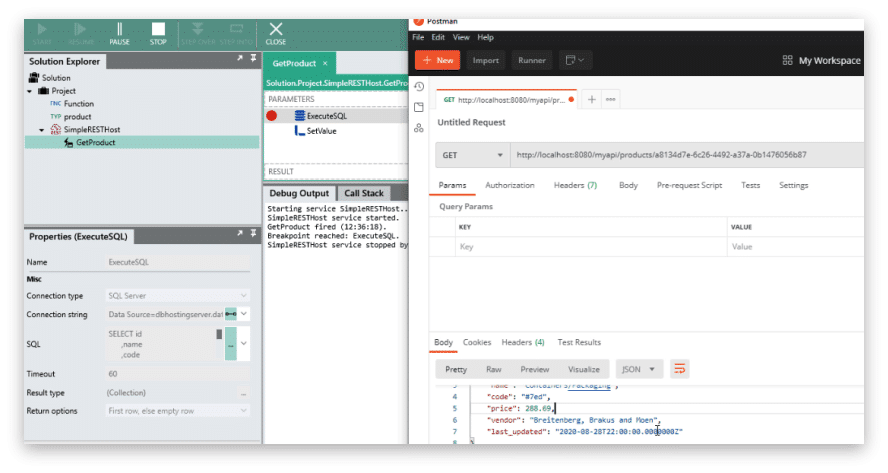Switch to the Call Stack tab
This screenshot has height=473, width=888.
364,193
